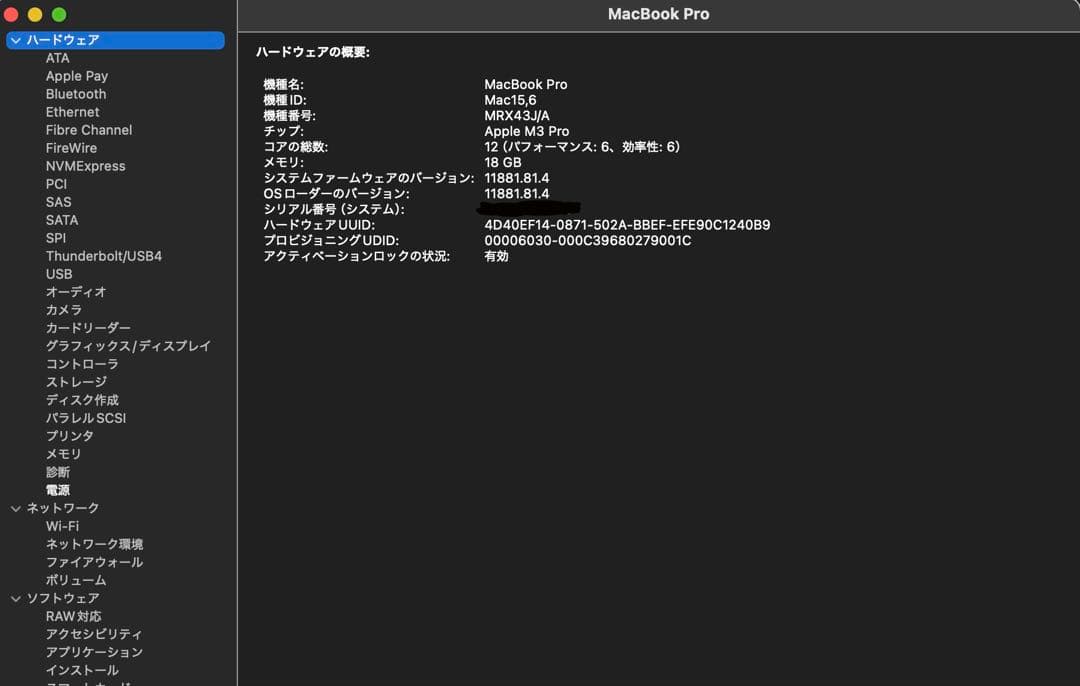Select カメラ in the hardware list
Viewport: 1080px width, 686px height.
coord(63,310)
